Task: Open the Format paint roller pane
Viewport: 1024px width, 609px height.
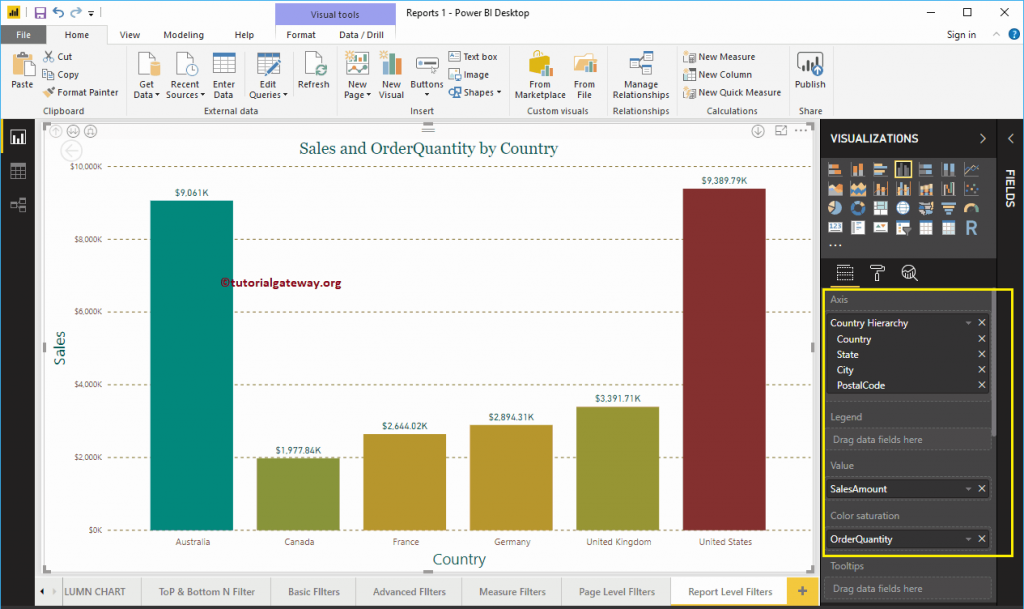Action: click(x=877, y=272)
